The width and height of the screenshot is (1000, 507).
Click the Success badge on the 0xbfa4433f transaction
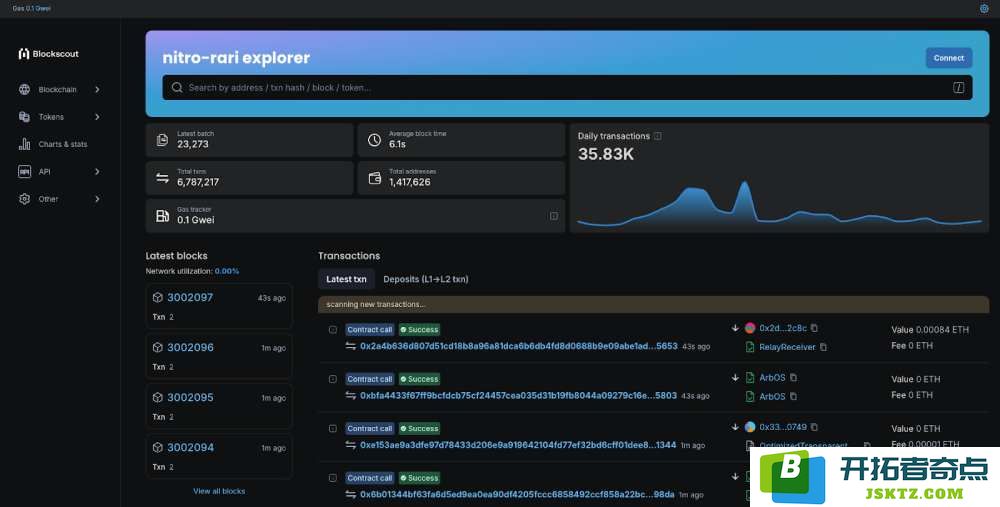pos(420,379)
